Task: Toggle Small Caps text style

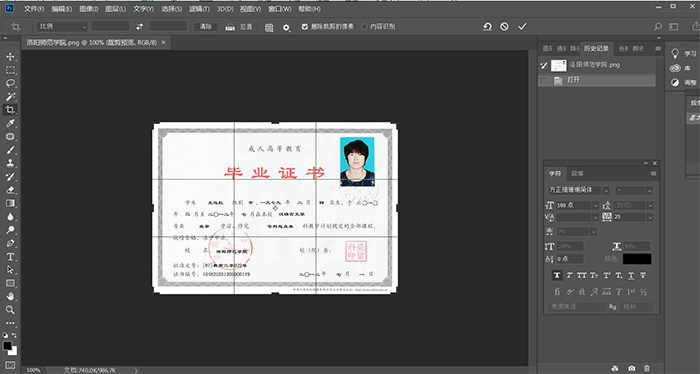Action: coord(594,275)
